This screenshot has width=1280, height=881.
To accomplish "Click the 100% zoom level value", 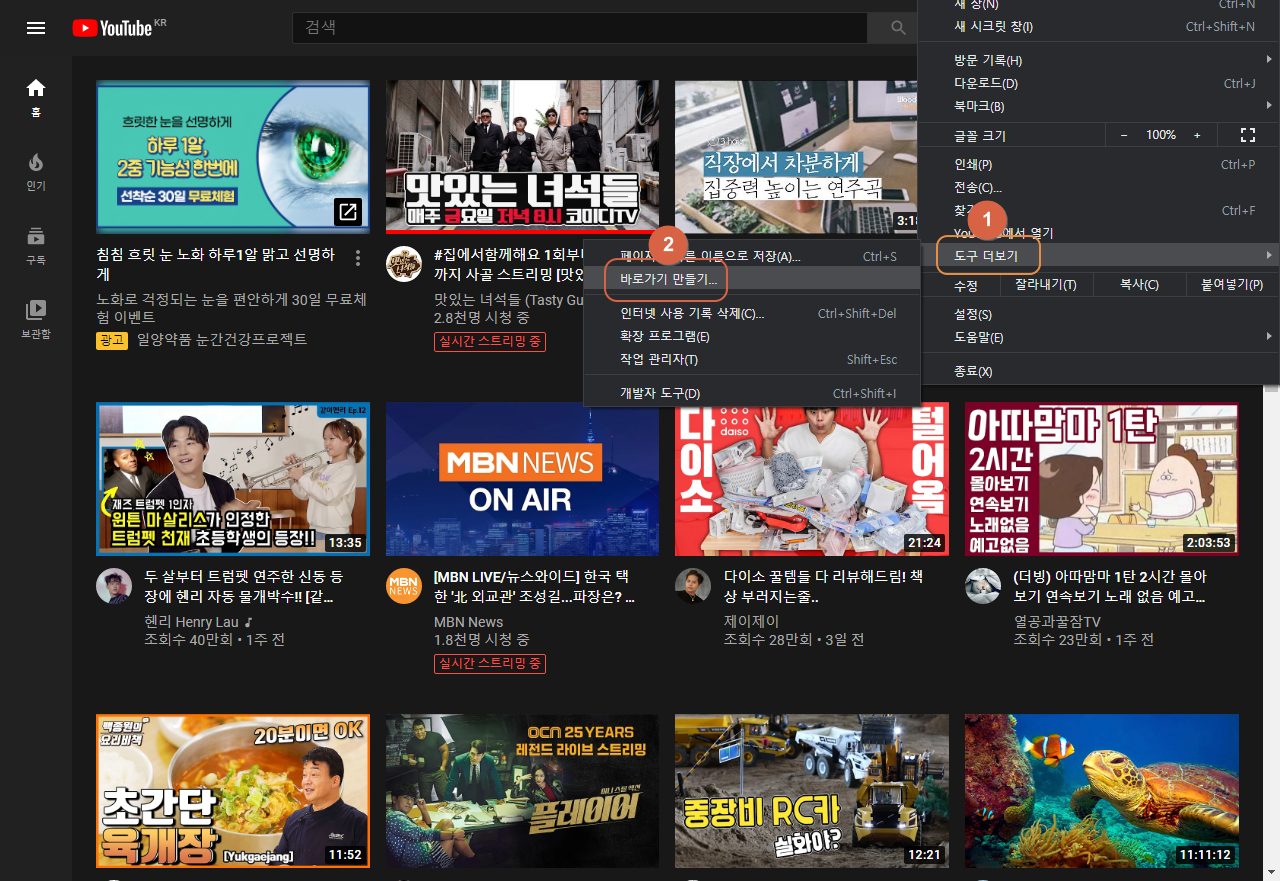I will click(1161, 135).
